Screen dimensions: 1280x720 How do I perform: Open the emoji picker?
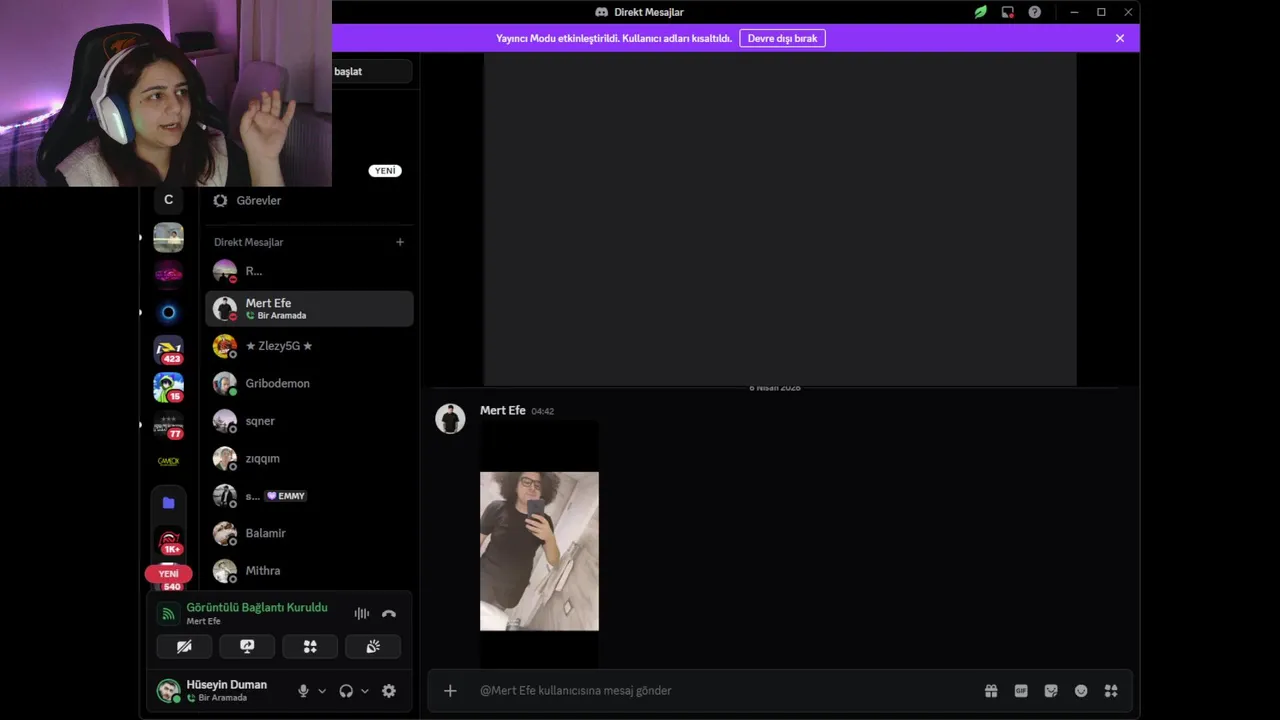pos(1081,690)
